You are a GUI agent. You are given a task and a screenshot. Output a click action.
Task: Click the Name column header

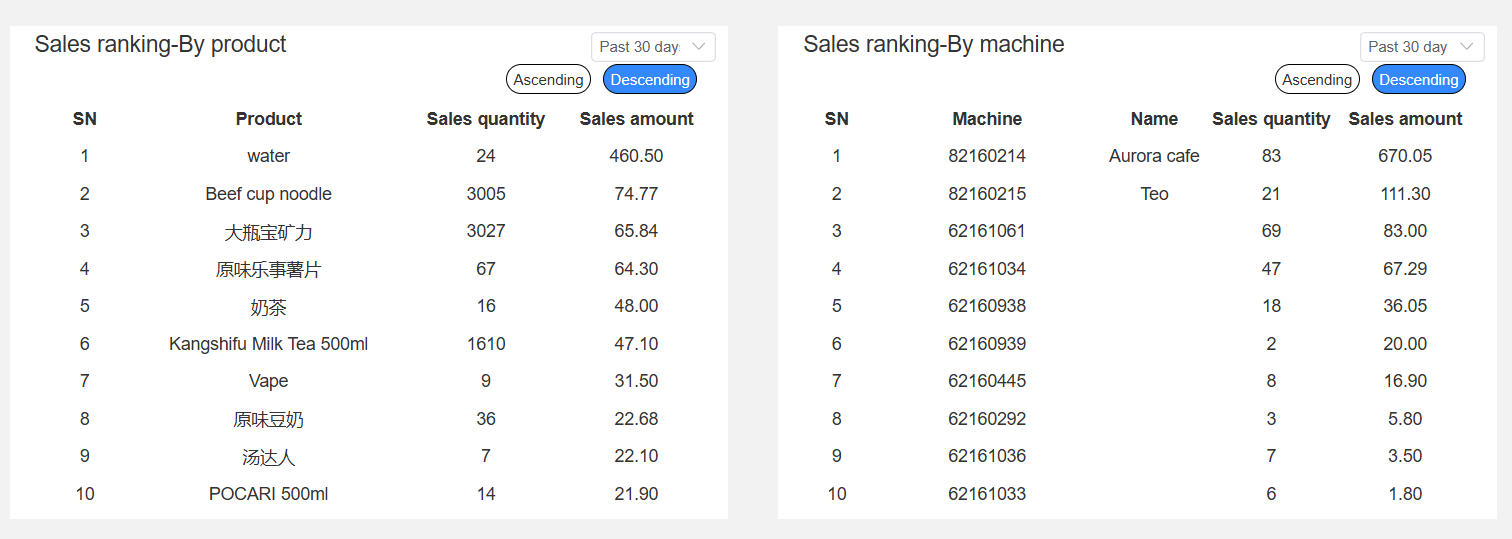(x=1154, y=119)
